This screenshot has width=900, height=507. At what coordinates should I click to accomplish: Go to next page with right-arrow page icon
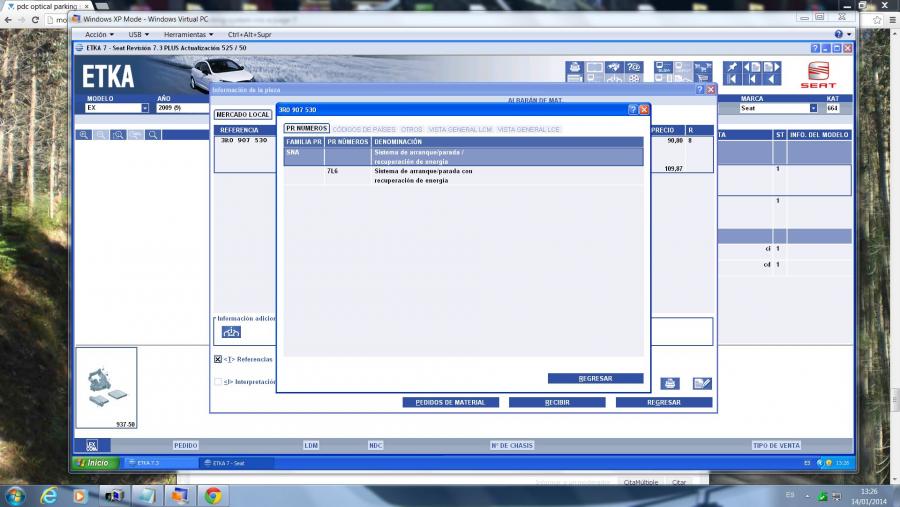[772, 67]
